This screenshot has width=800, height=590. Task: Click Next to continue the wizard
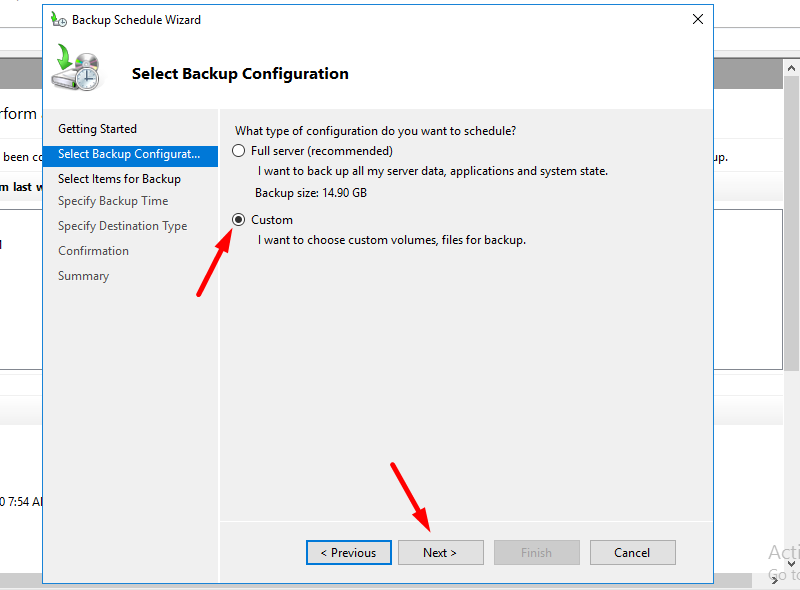point(440,553)
